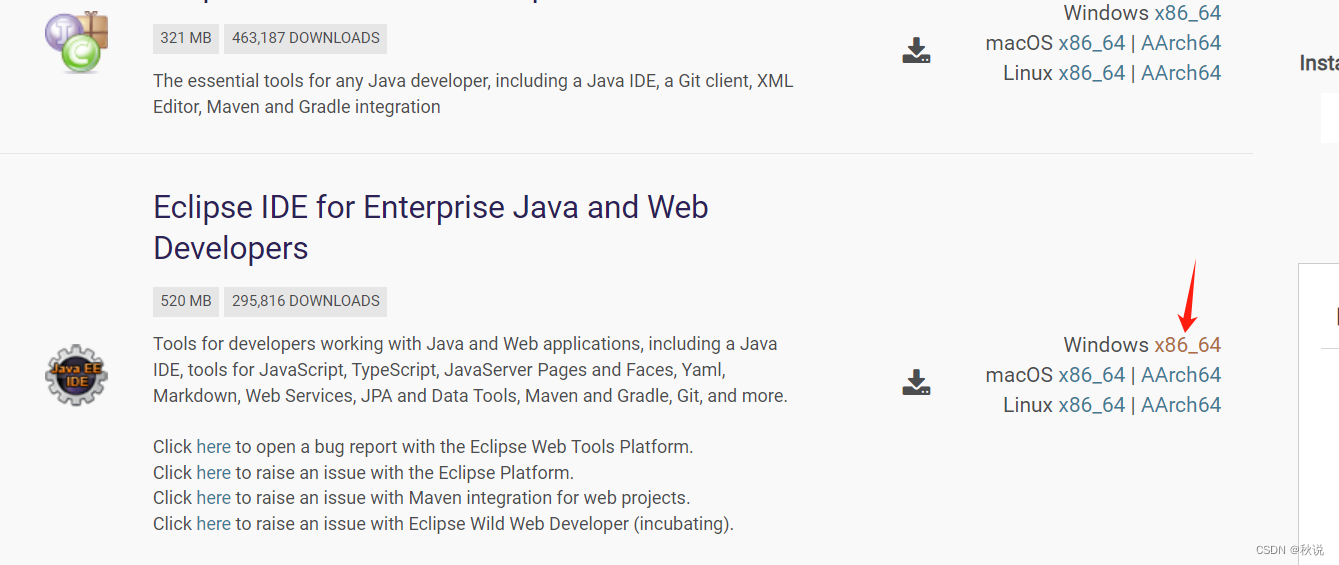Image resolution: width=1339 pixels, height=565 pixels.
Task: Click the Enterprise Java 'Windows' platform label
Action: 1106,345
